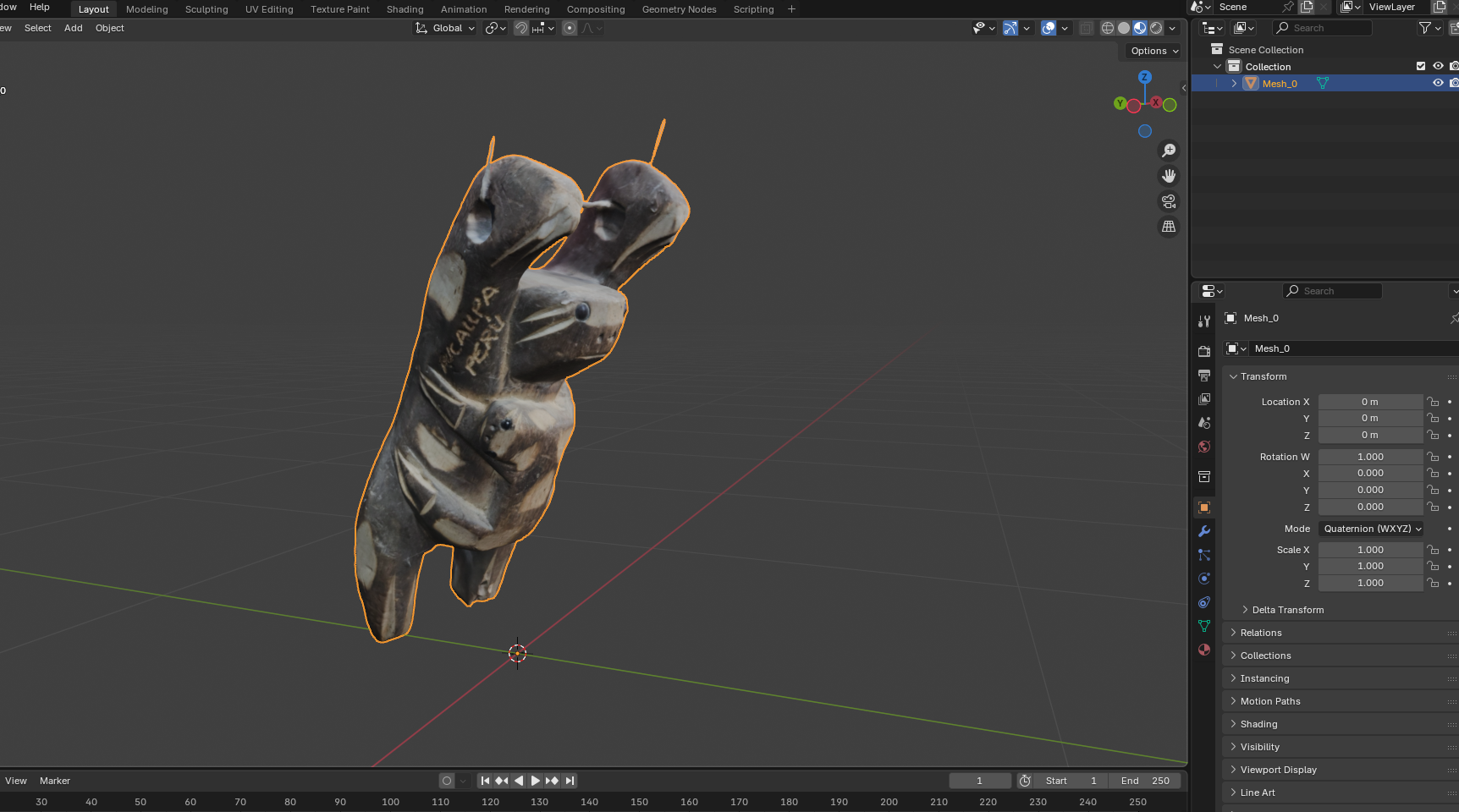This screenshot has width=1459, height=812.
Task: Hide Mesh_0 using its eye icon
Action: (1437, 83)
